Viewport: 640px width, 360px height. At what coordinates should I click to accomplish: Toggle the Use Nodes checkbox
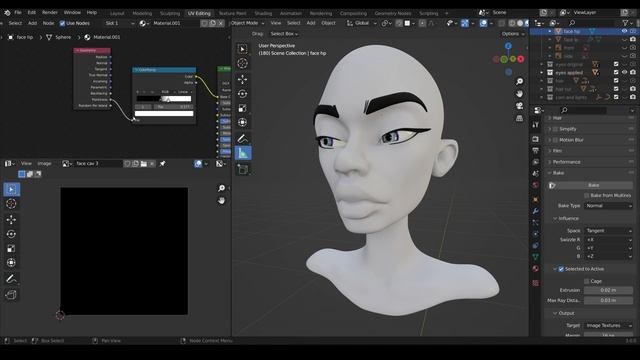(62, 23)
